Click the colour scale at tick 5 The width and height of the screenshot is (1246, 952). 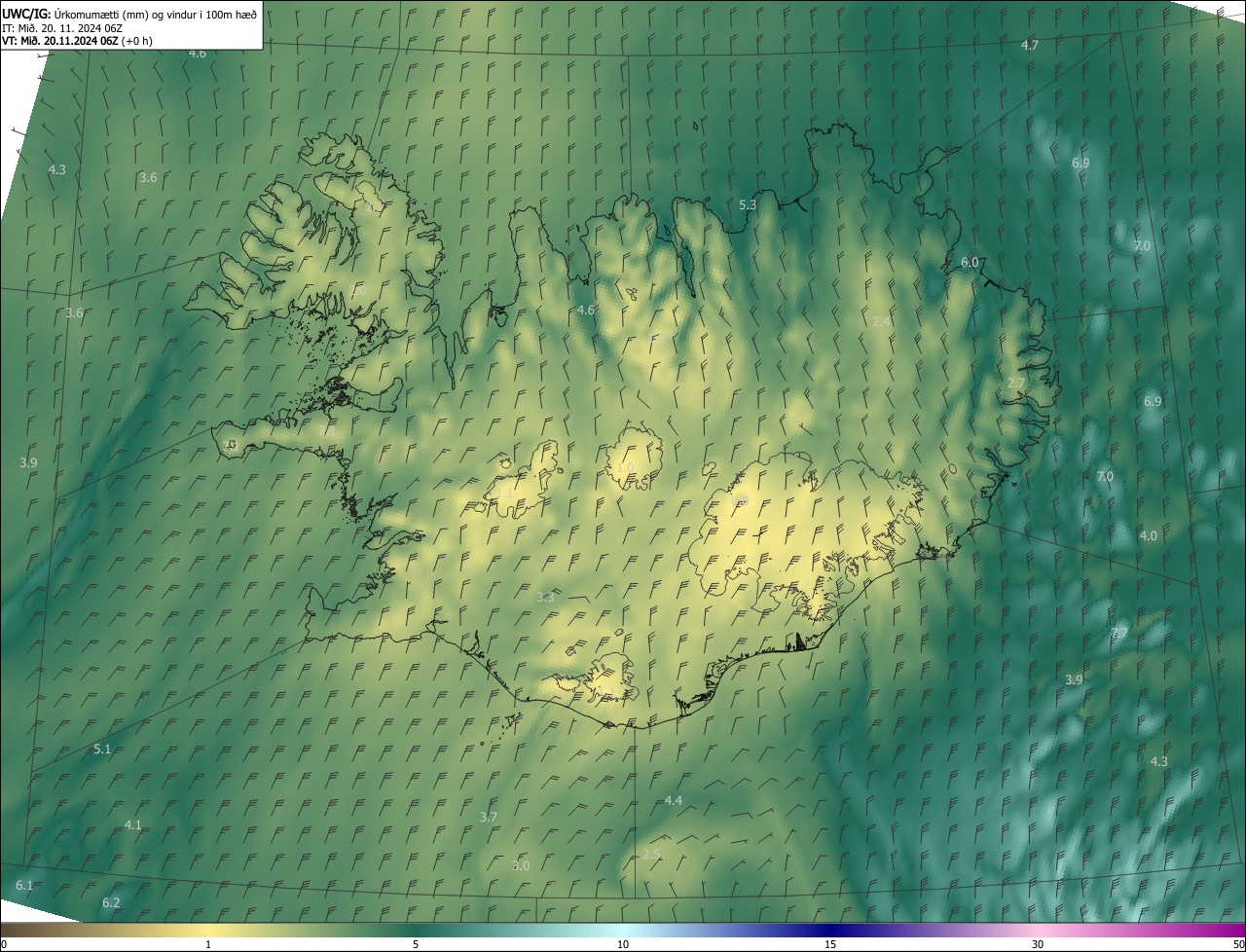point(416,945)
